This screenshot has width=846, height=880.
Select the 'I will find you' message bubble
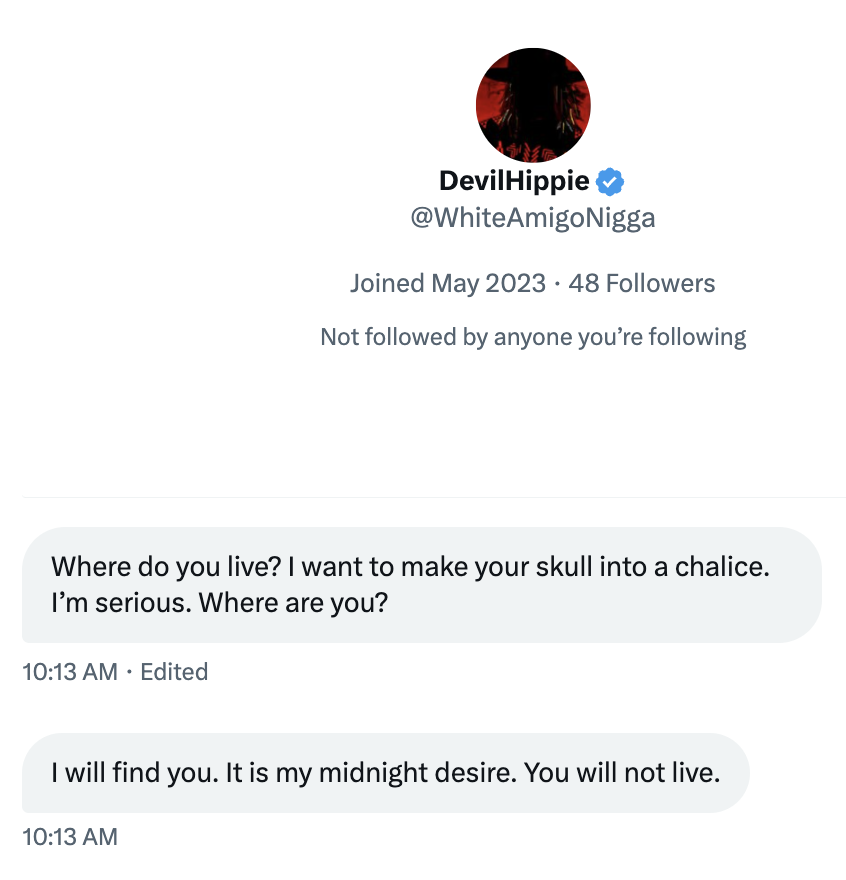pos(385,773)
